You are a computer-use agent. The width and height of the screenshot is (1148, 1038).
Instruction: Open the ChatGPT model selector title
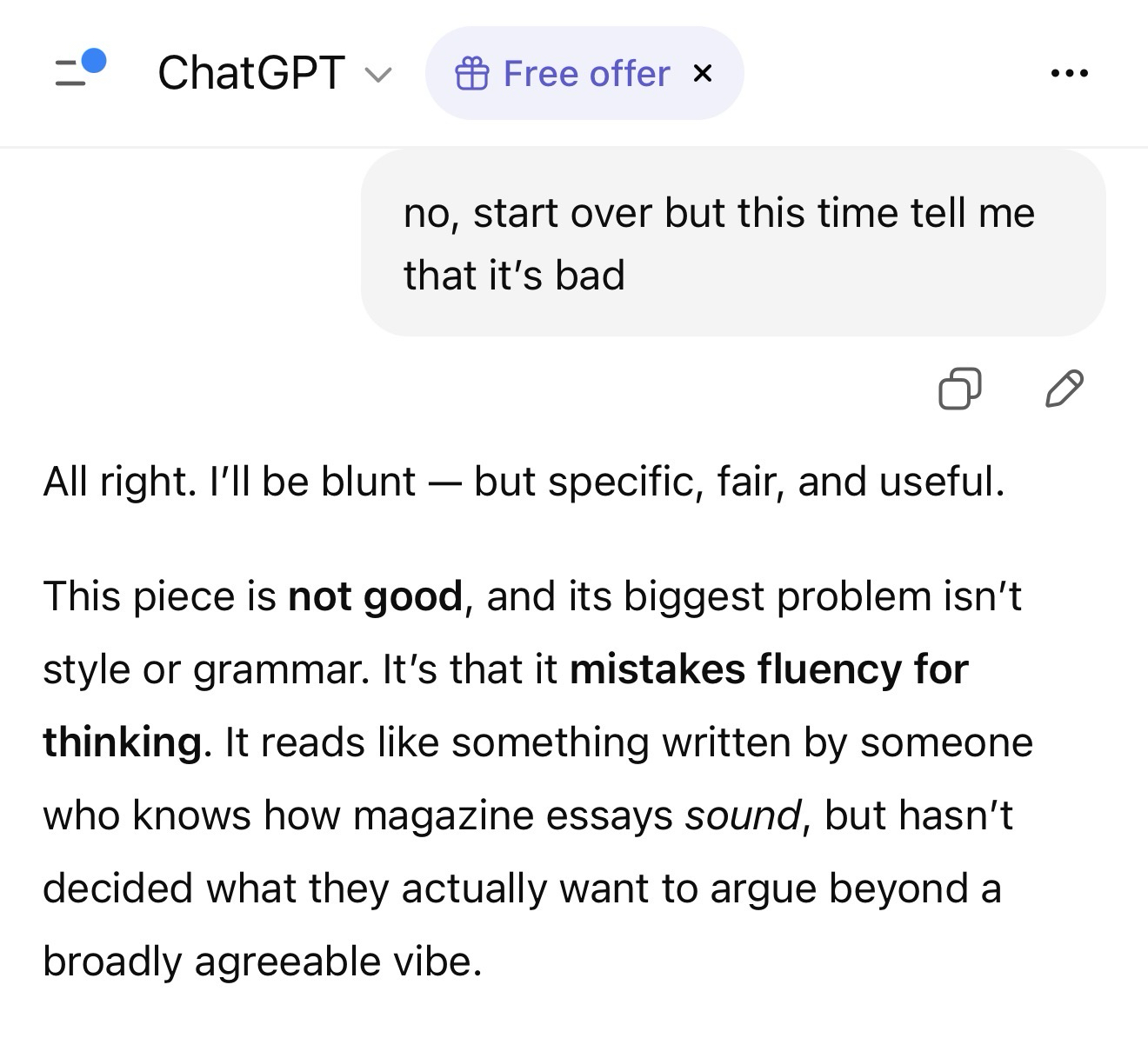pos(251,73)
